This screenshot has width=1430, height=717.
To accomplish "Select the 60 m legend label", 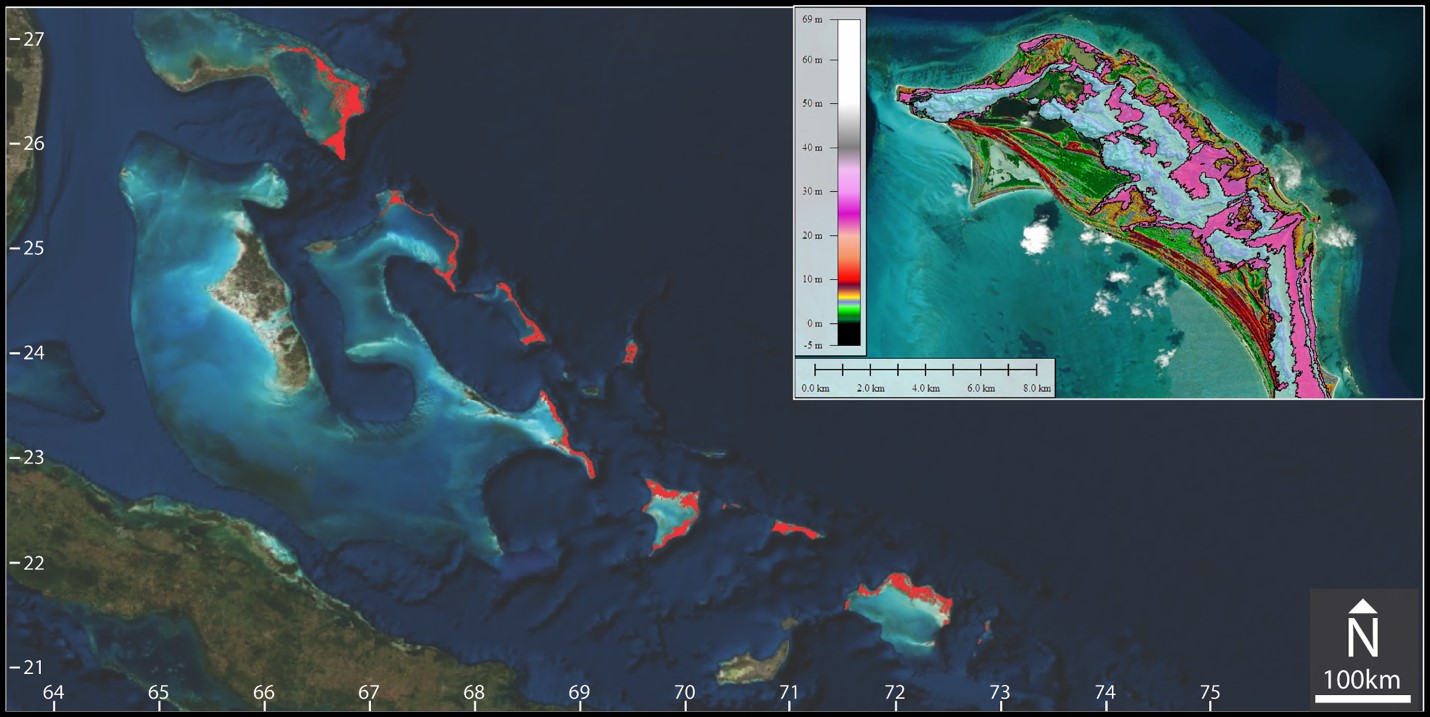I will click(812, 59).
